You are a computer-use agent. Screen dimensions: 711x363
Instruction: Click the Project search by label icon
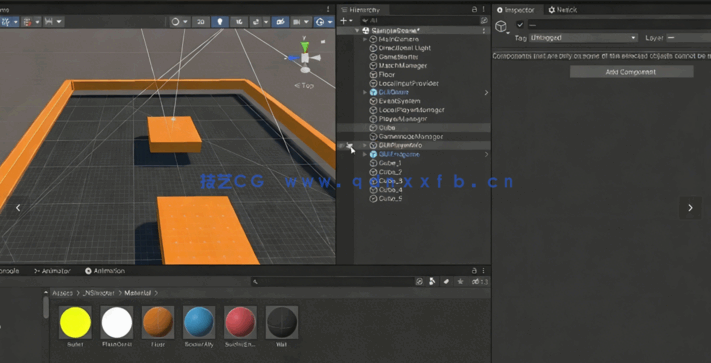(x=446, y=282)
